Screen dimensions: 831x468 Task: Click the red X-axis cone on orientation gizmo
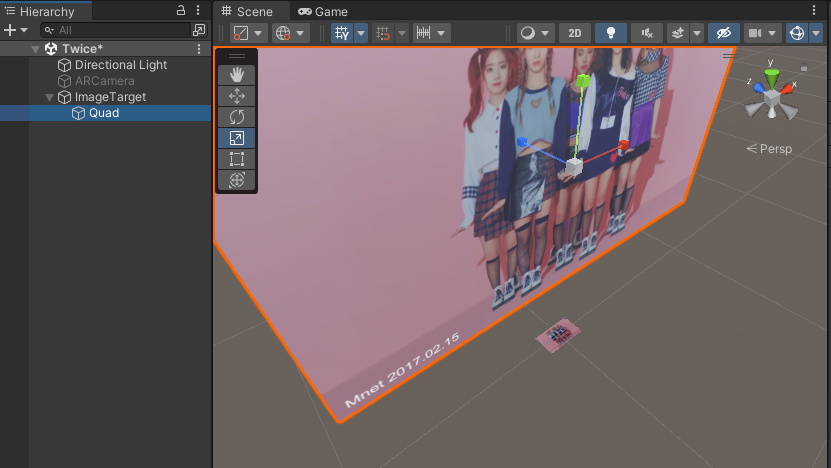(x=788, y=88)
